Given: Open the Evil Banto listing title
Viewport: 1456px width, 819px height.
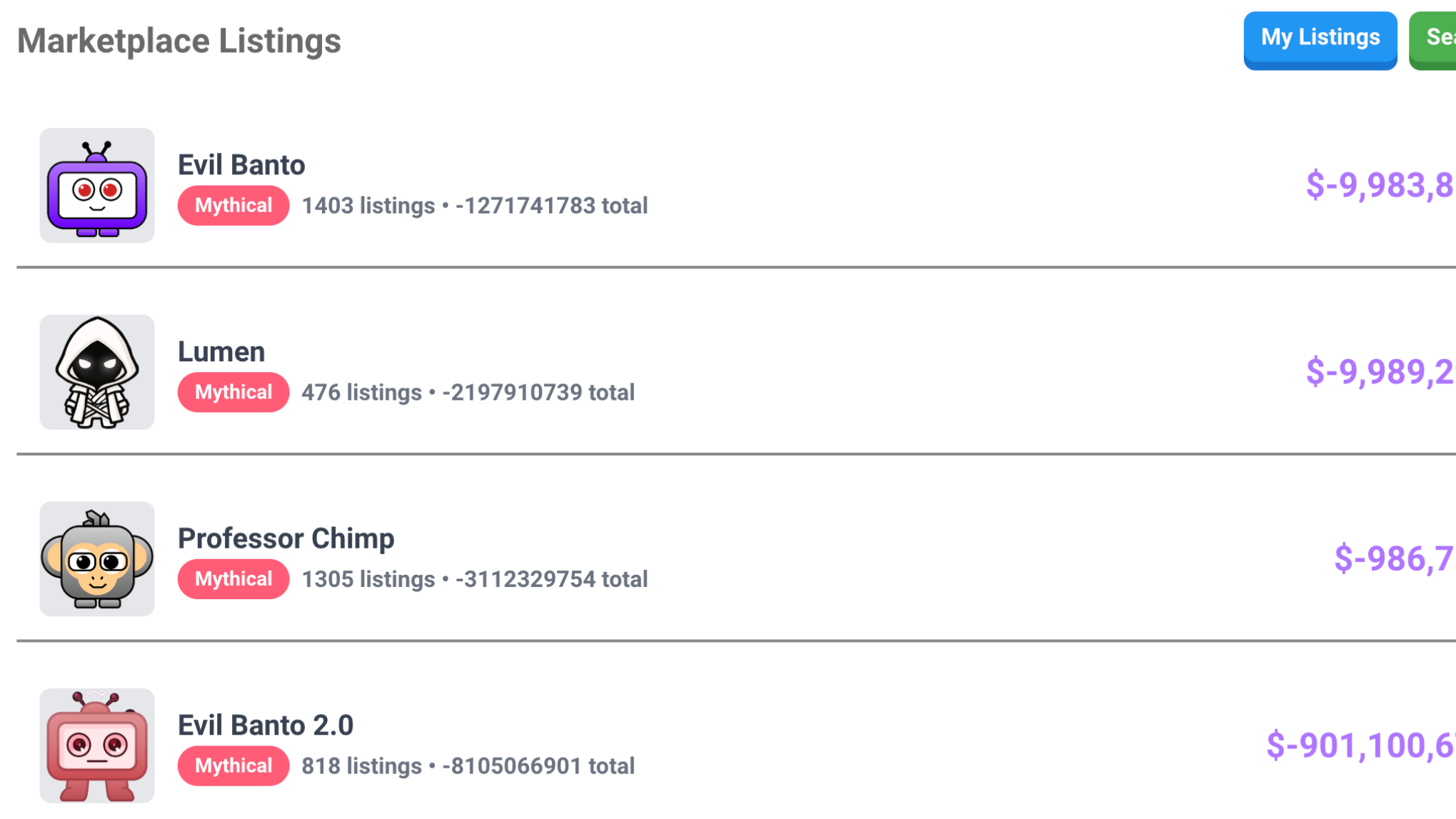Looking at the screenshot, I should (x=241, y=165).
